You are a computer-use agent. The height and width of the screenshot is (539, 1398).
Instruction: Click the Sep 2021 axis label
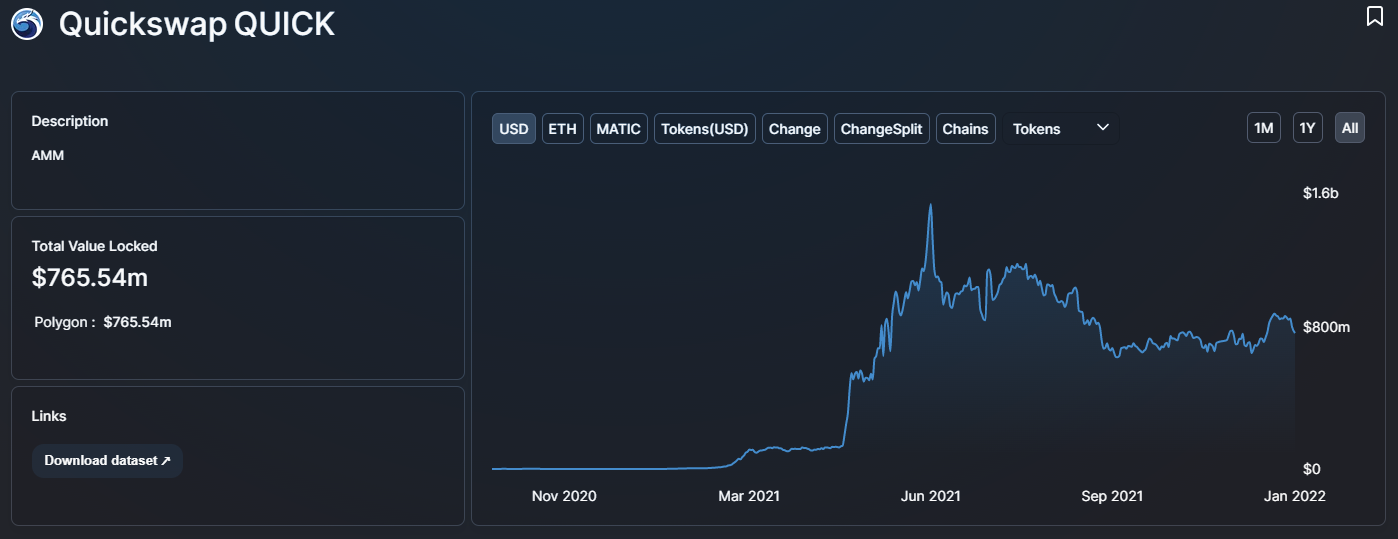(x=1112, y=496)
